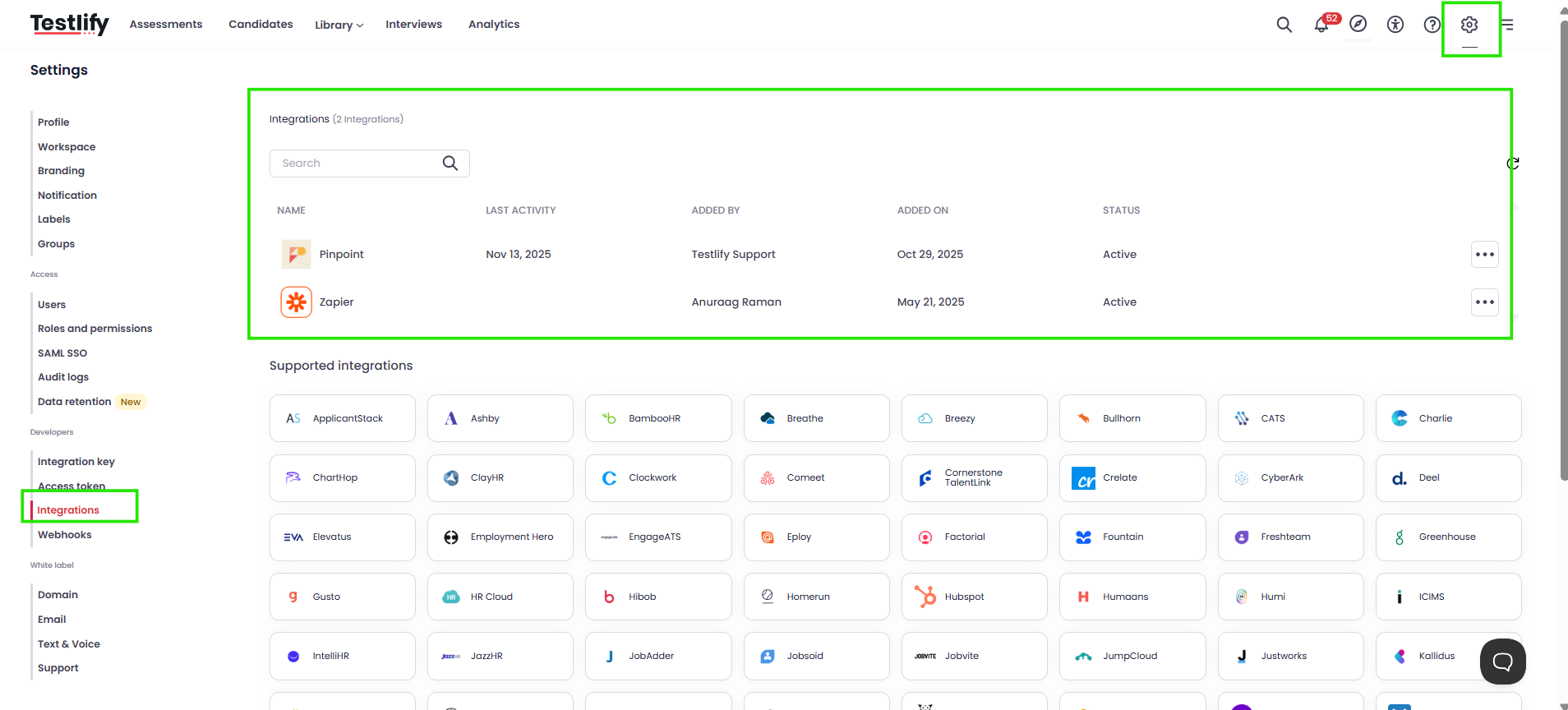Select the Hubspot integration card
Image resolution: width=1568 pixels, height=710 pixels.
click(975, 597)
